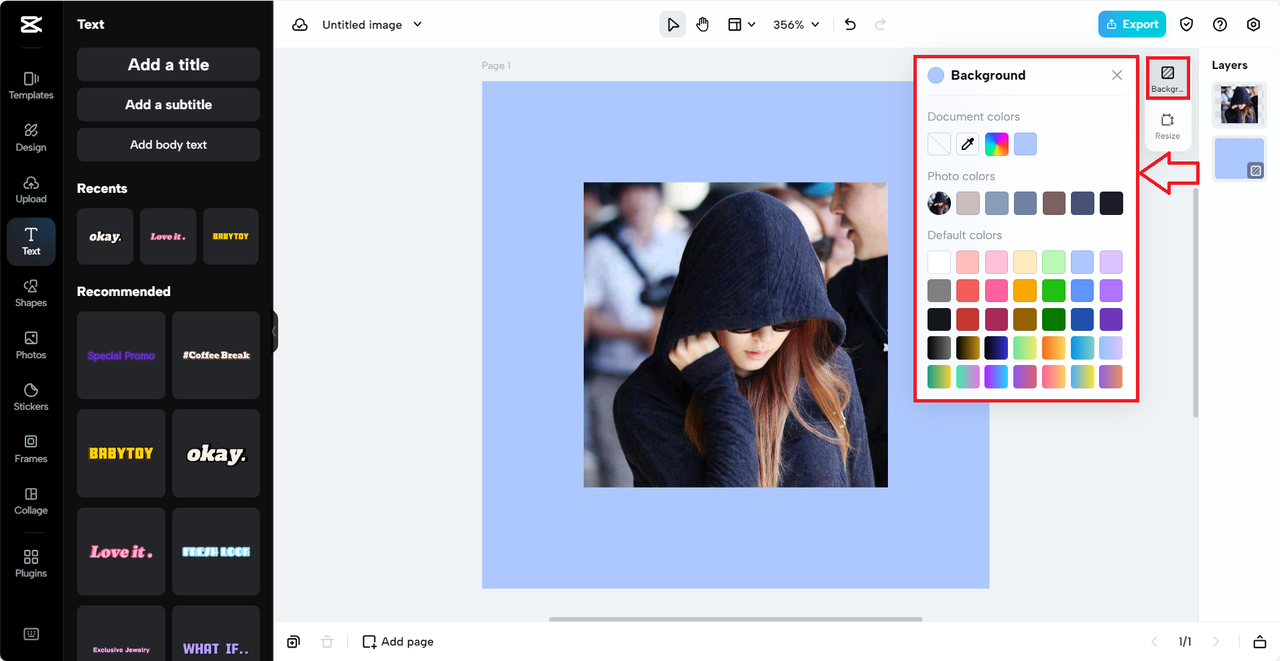The height and width of the screenshot is (661, 1280).
Task: Collapse the left Text panel handle
Action: (x=274, y=331)
